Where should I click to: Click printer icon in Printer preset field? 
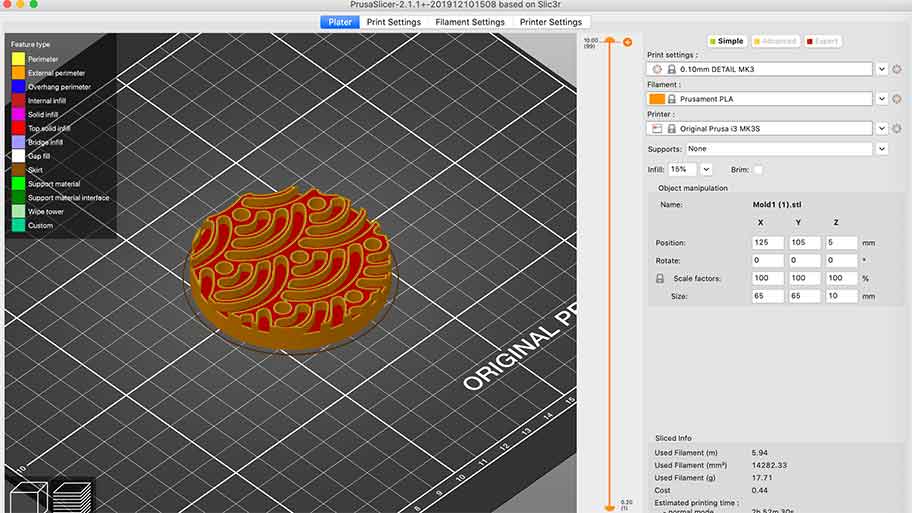(657, 129)
